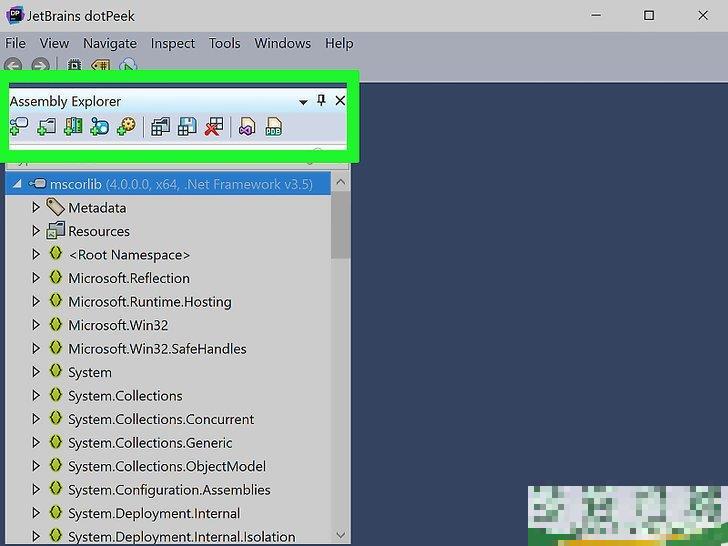Pin the Assembly Explorer panel

pos(321,101)
